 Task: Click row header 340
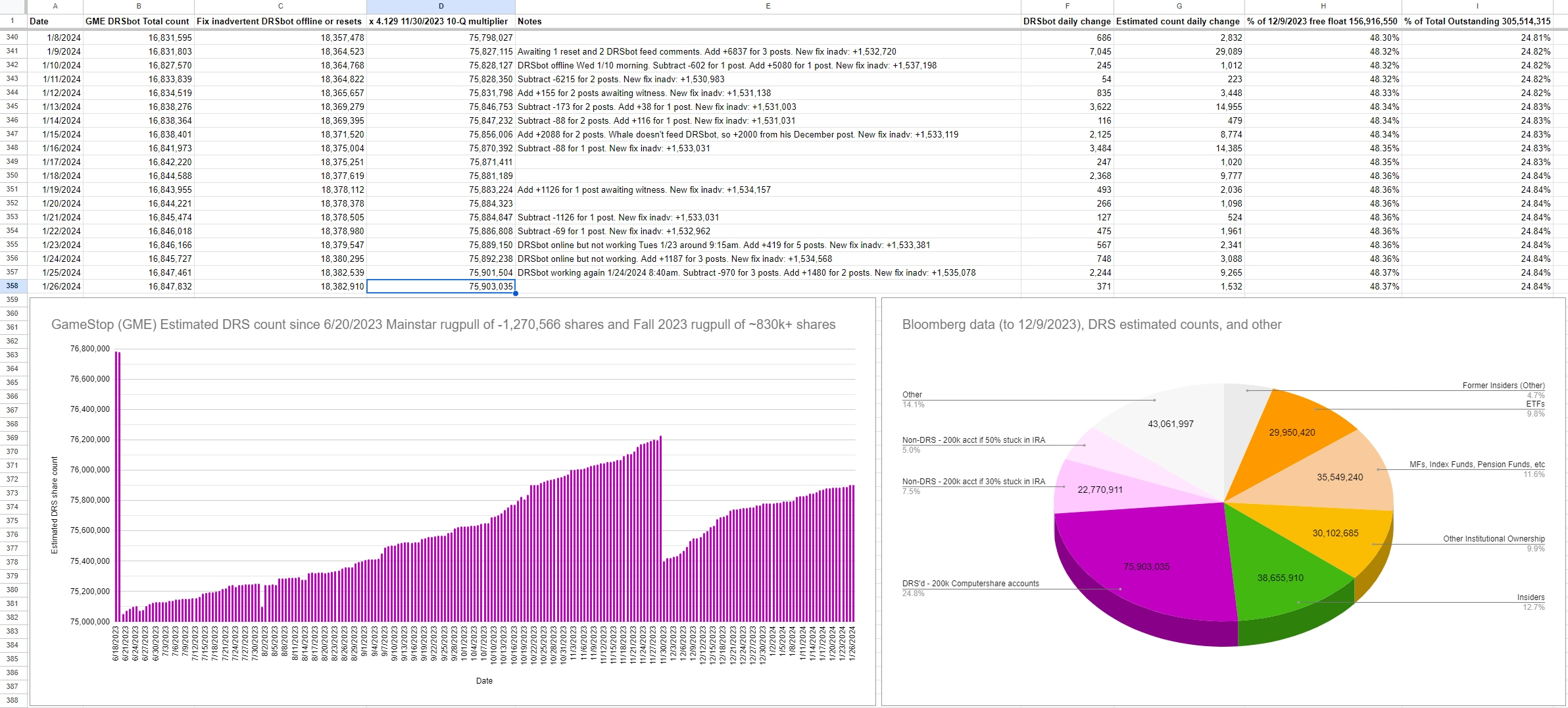pyautogui.click(x=12, y=38)
